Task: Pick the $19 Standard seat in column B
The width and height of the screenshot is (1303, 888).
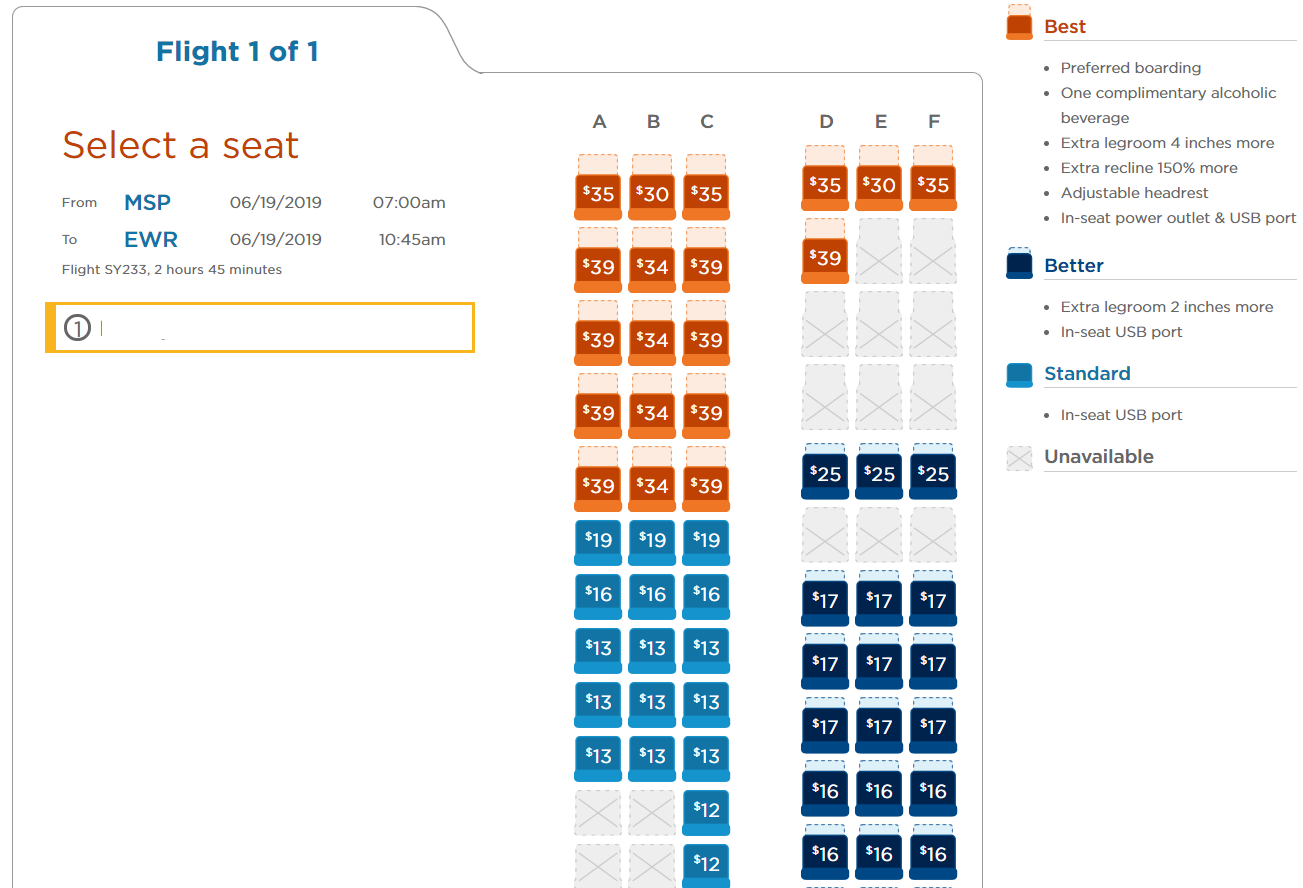Action: click(x=652, y=542)
